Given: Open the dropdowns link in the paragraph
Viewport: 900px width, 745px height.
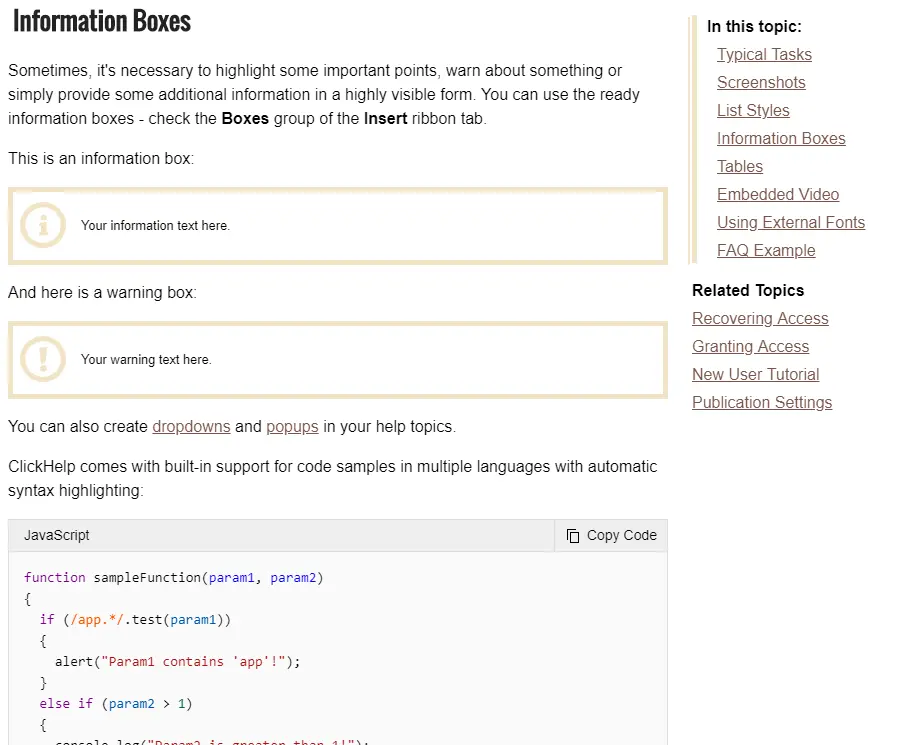Looking at the screenshot, I should pyautogui.click(x=191, y=427).
